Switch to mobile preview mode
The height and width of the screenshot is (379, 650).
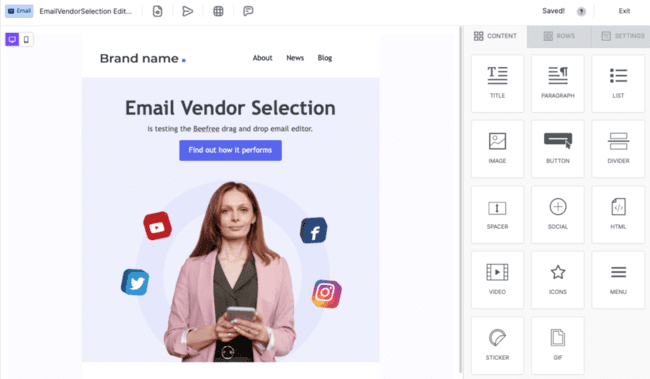point(26,39)
